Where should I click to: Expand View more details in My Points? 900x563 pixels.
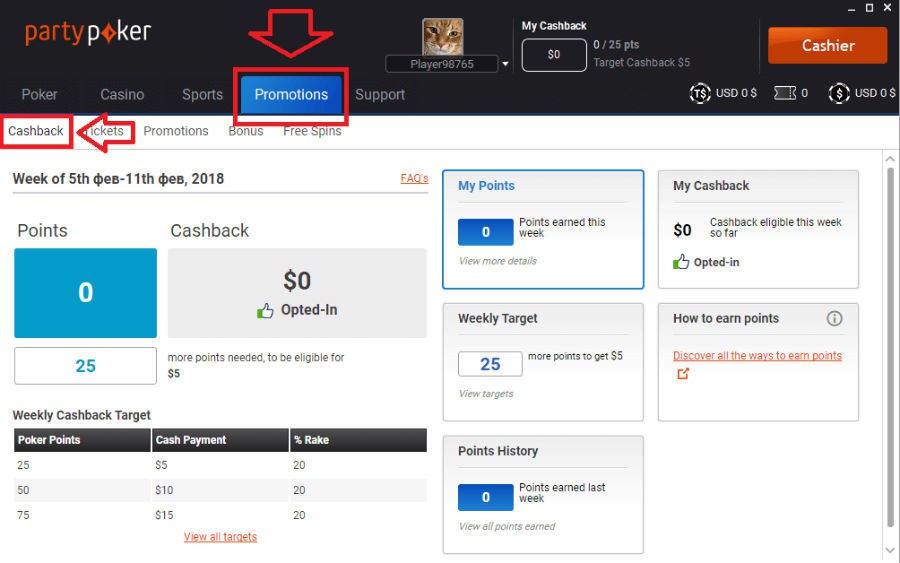tap(497, 261)
